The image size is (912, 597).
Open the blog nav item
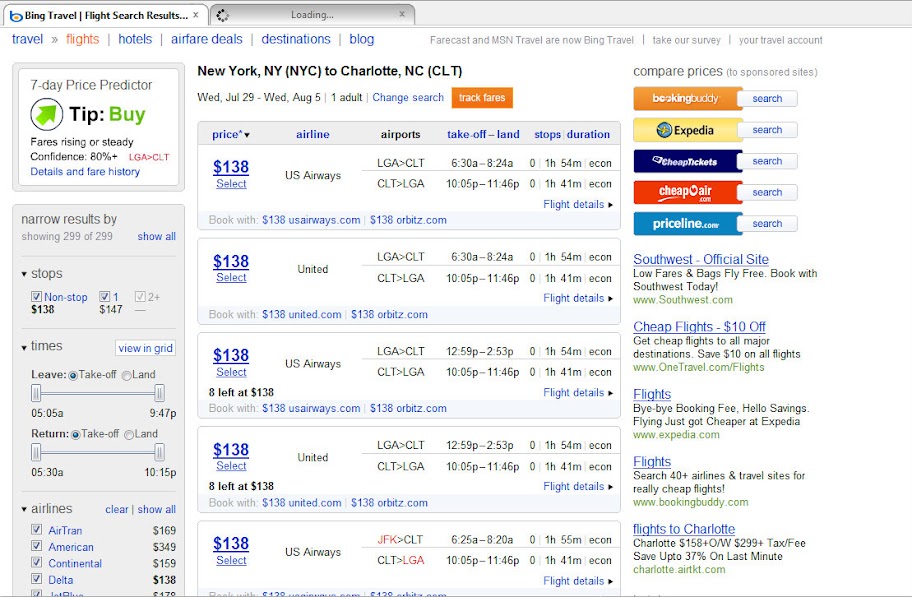(x=361, y=39)
